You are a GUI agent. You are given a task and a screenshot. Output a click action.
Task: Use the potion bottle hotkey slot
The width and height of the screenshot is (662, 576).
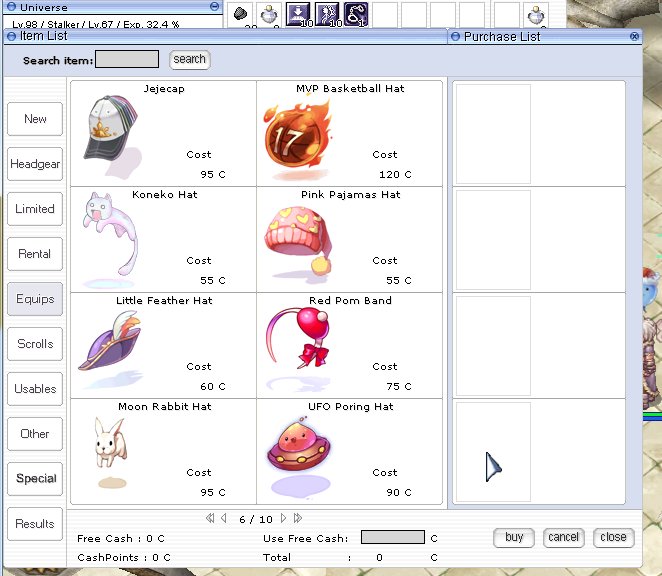tap(269, 15)
